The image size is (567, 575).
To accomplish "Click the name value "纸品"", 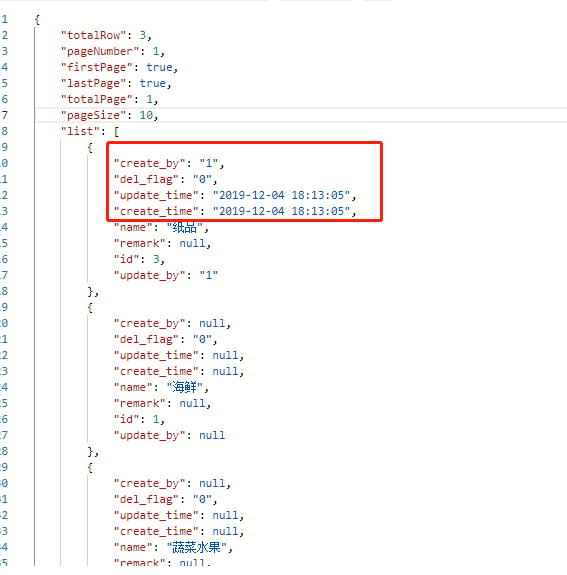I will point(184,227).
